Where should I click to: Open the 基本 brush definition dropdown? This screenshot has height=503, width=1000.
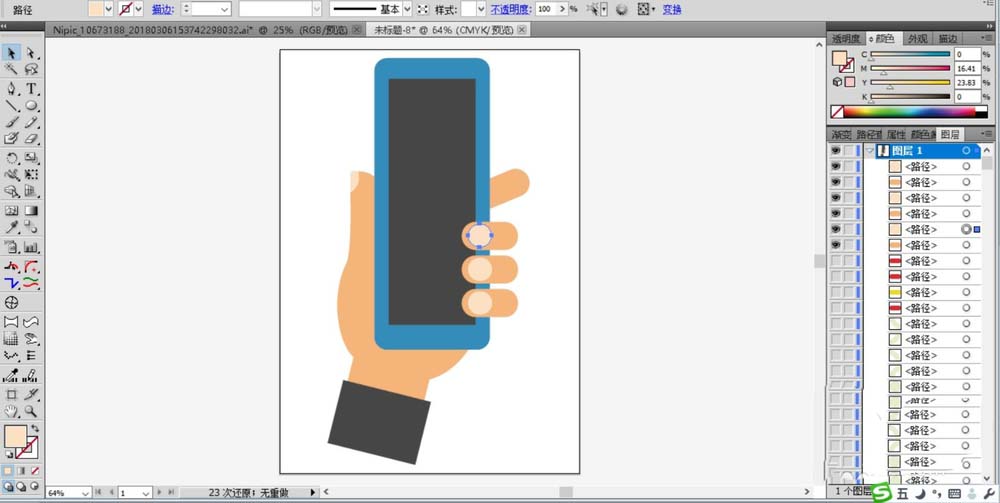tap(407, 10)
